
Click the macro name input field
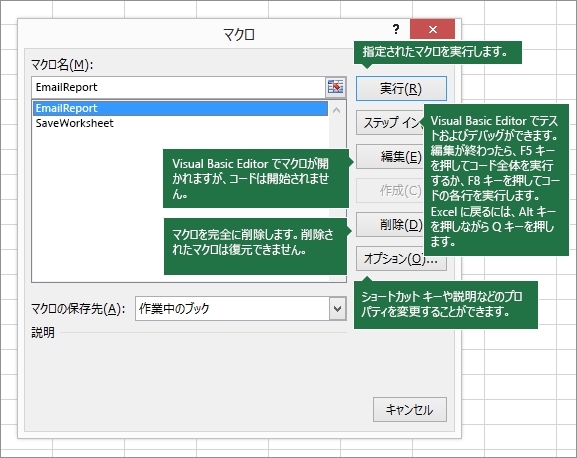[x=178, y=87]
